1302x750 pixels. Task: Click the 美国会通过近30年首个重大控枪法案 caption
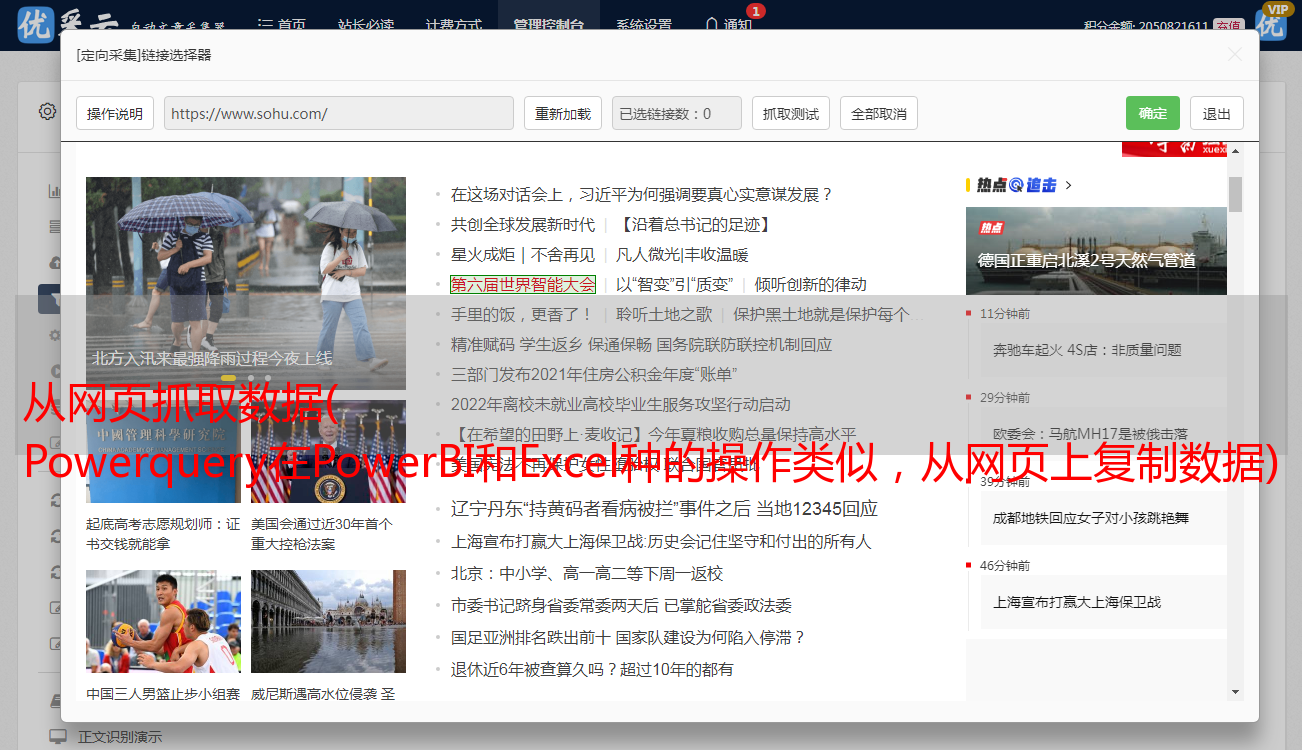[321, 534]
